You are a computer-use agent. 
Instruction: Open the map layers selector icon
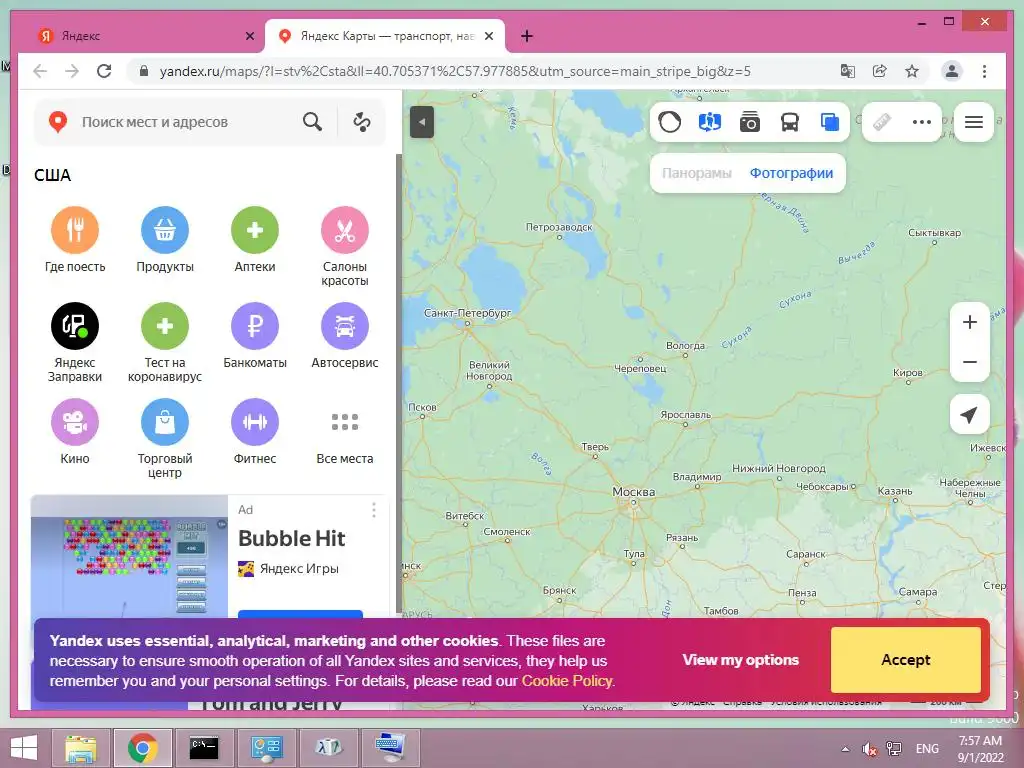click(x=829, y=122)
